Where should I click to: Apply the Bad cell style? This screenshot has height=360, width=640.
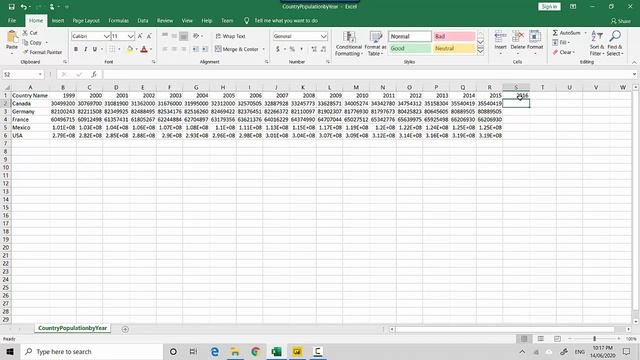pos(454,36)
